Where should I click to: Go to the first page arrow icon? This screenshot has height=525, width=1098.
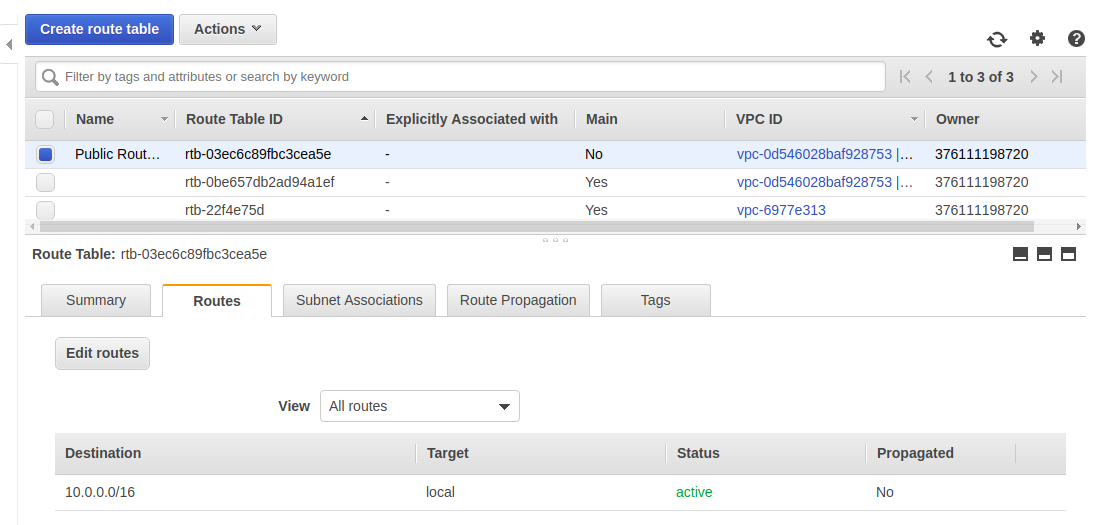click(x=905, y=77)
